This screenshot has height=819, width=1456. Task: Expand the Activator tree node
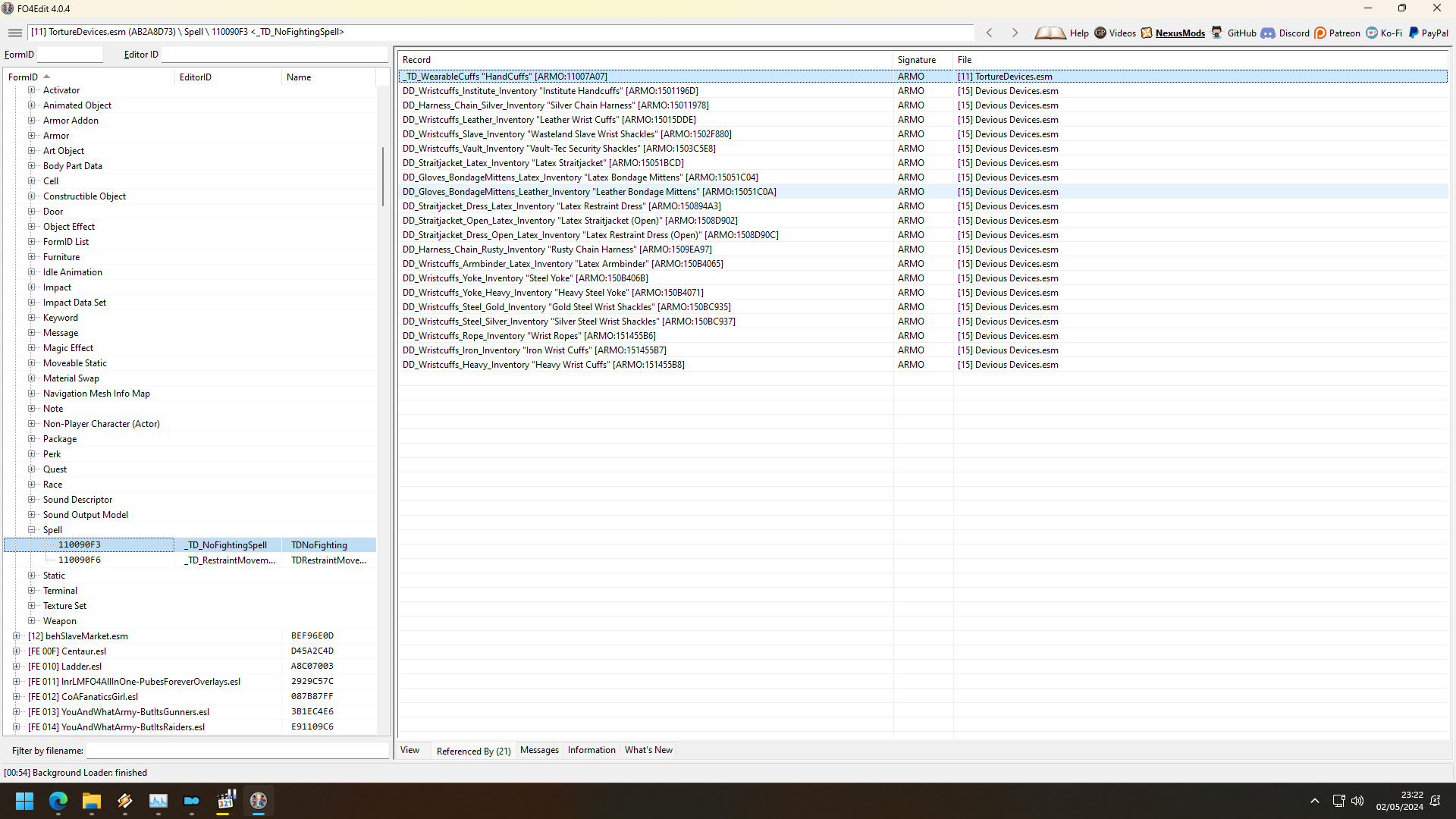tap(32, 90)
